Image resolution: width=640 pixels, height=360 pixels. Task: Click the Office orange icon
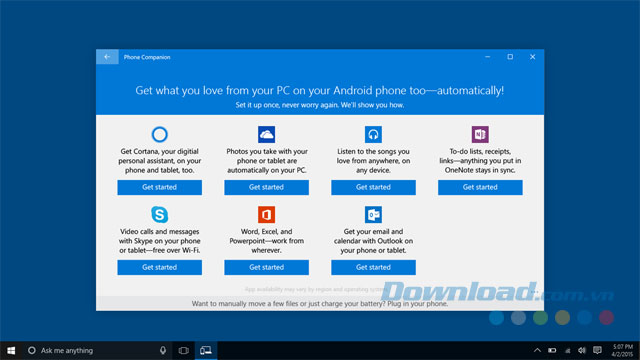pyautogui.click(x=267, y=214)
